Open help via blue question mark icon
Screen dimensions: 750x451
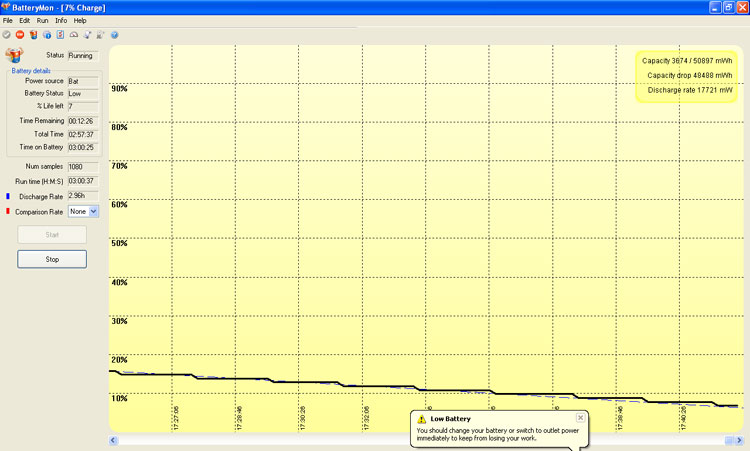point(115,35)
